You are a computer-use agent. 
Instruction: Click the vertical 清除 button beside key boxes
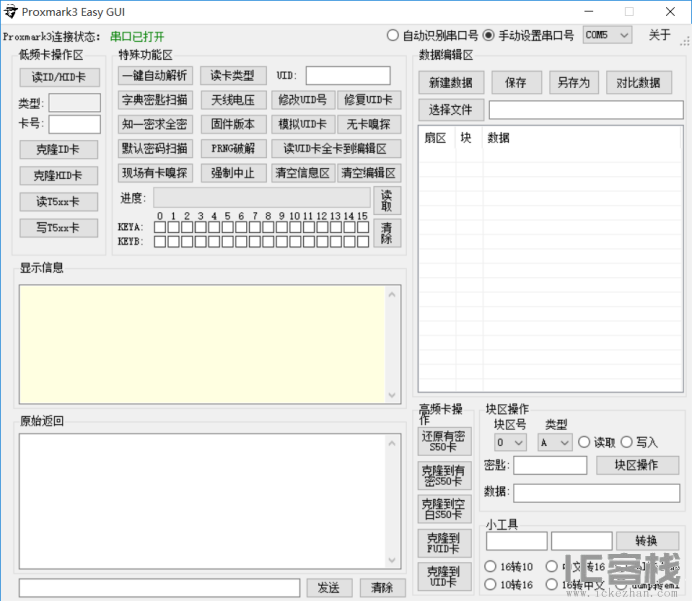coord(387,233)
